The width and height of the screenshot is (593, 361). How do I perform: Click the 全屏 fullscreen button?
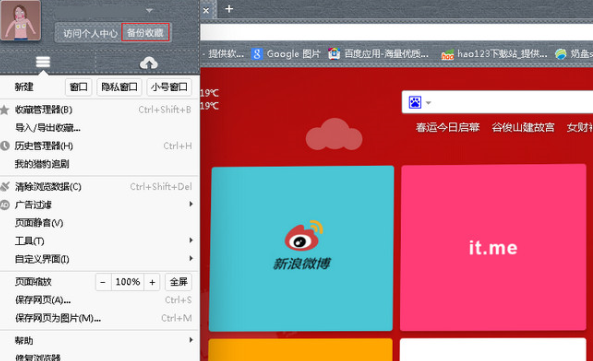(x=179, y=282)
